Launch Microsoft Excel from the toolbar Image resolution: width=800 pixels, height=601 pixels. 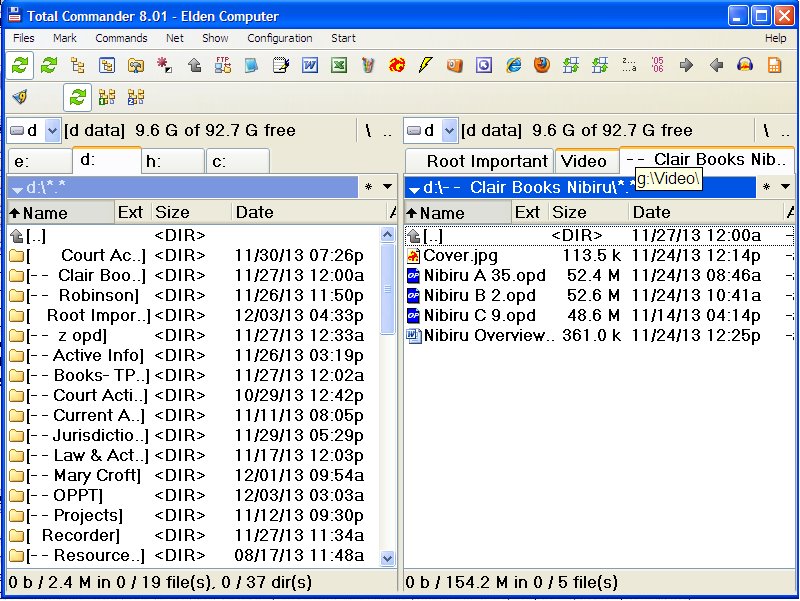pos(339,65)
